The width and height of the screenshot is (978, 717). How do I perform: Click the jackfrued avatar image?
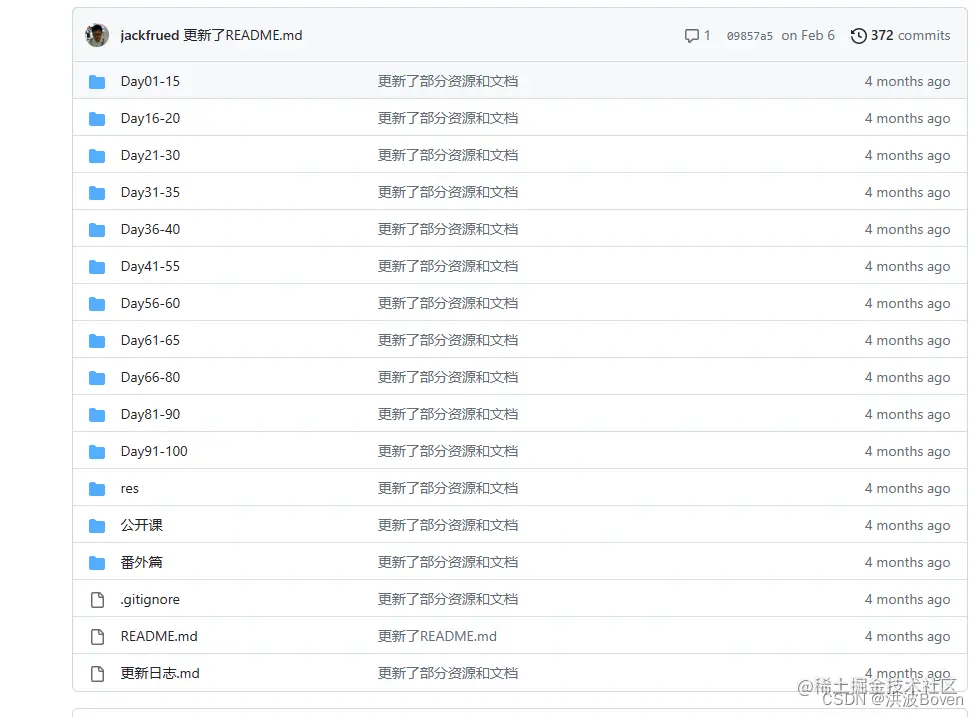[97, 36]
